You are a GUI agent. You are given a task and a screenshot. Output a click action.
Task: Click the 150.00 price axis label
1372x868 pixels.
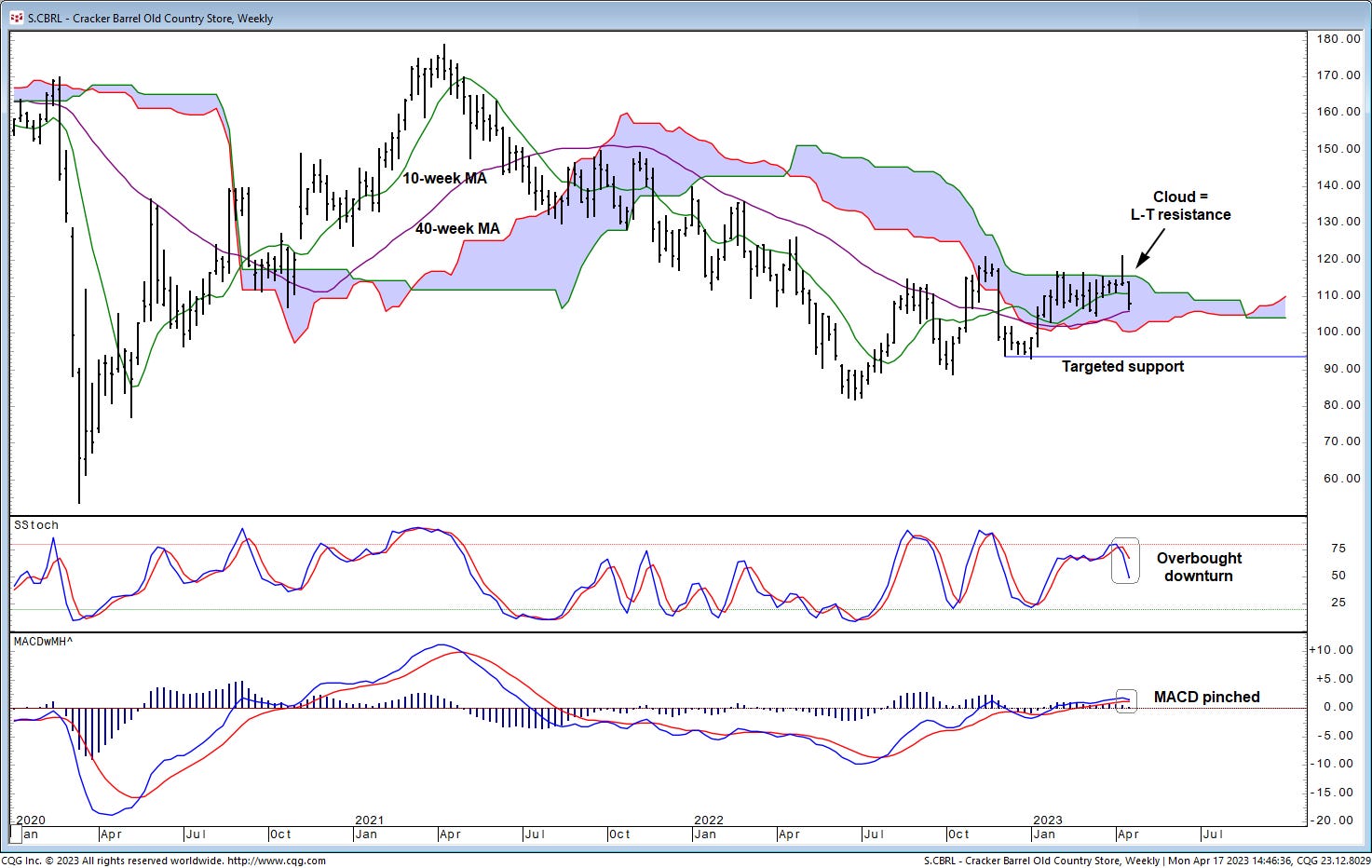tap(1339, 149)
